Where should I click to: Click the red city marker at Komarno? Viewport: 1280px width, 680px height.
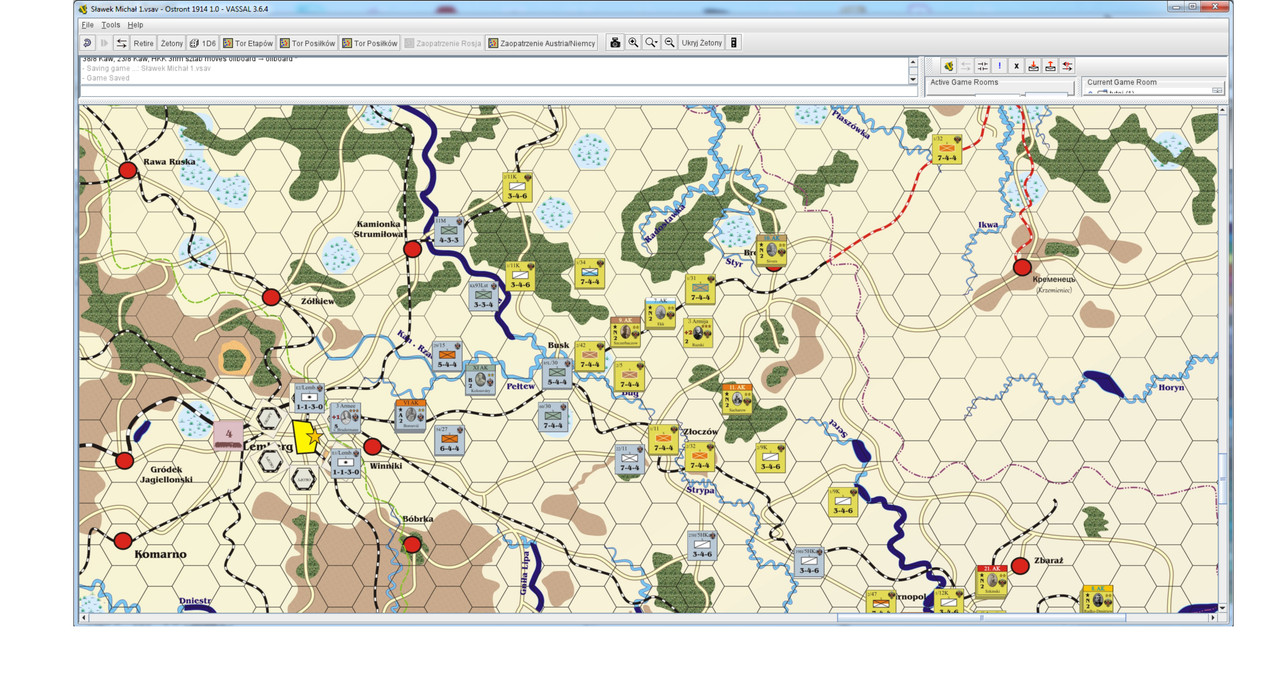point(122,541)
